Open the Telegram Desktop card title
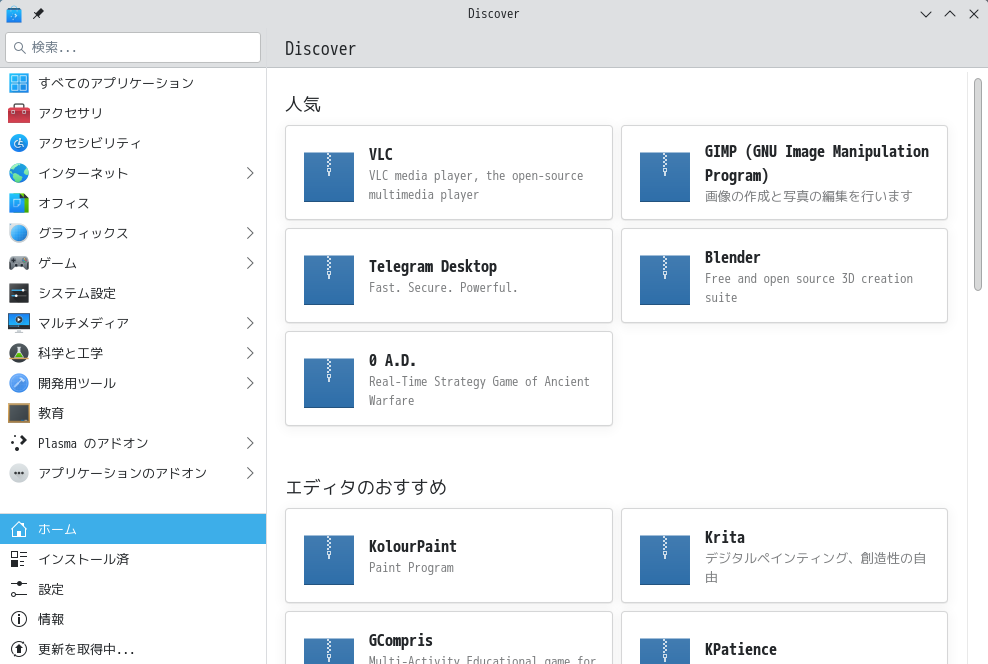Image resolution: width=988 pixels, height=664 pixels. click(433, 266)
